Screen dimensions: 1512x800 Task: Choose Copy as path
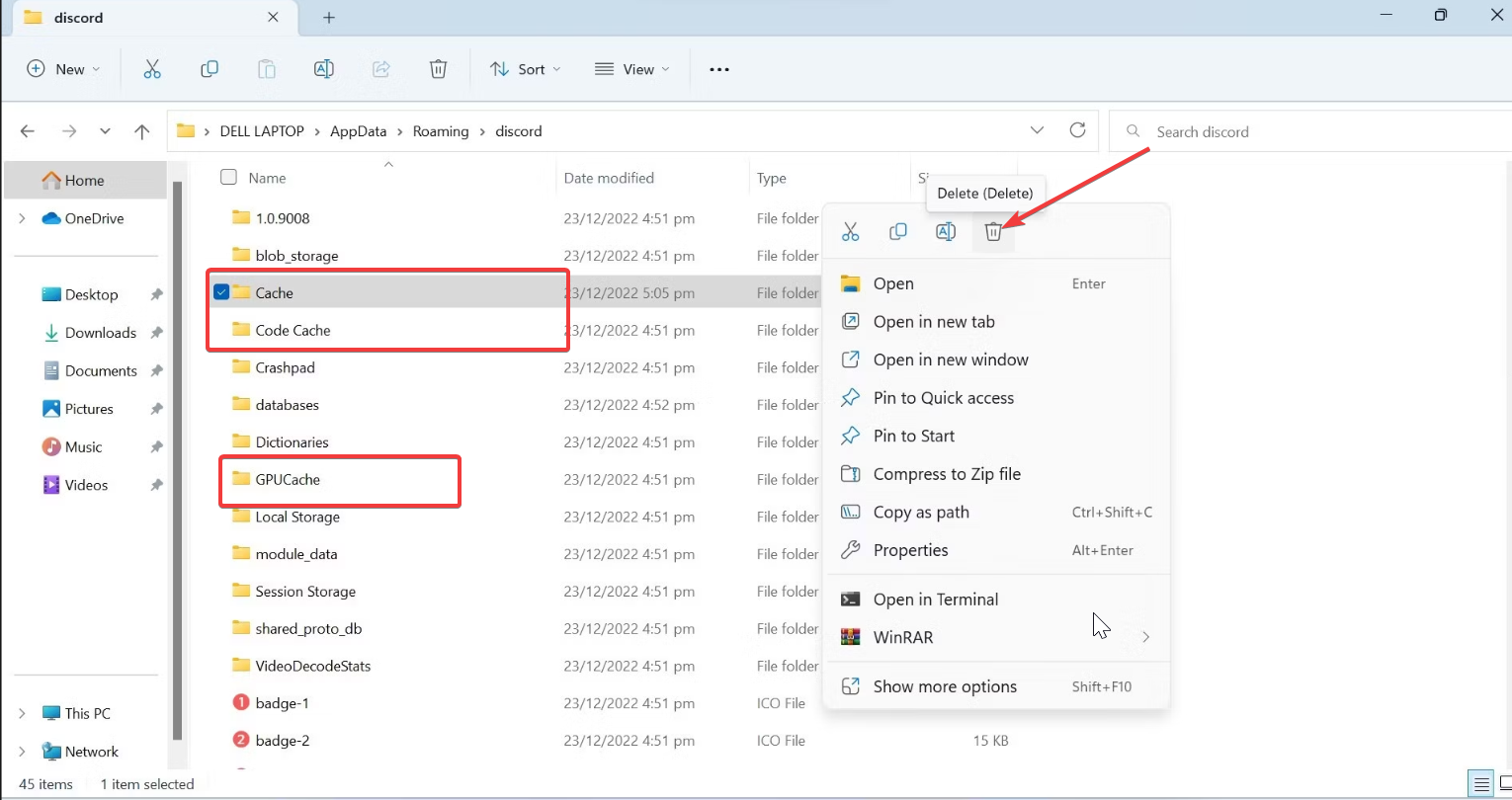click(997, 513)
